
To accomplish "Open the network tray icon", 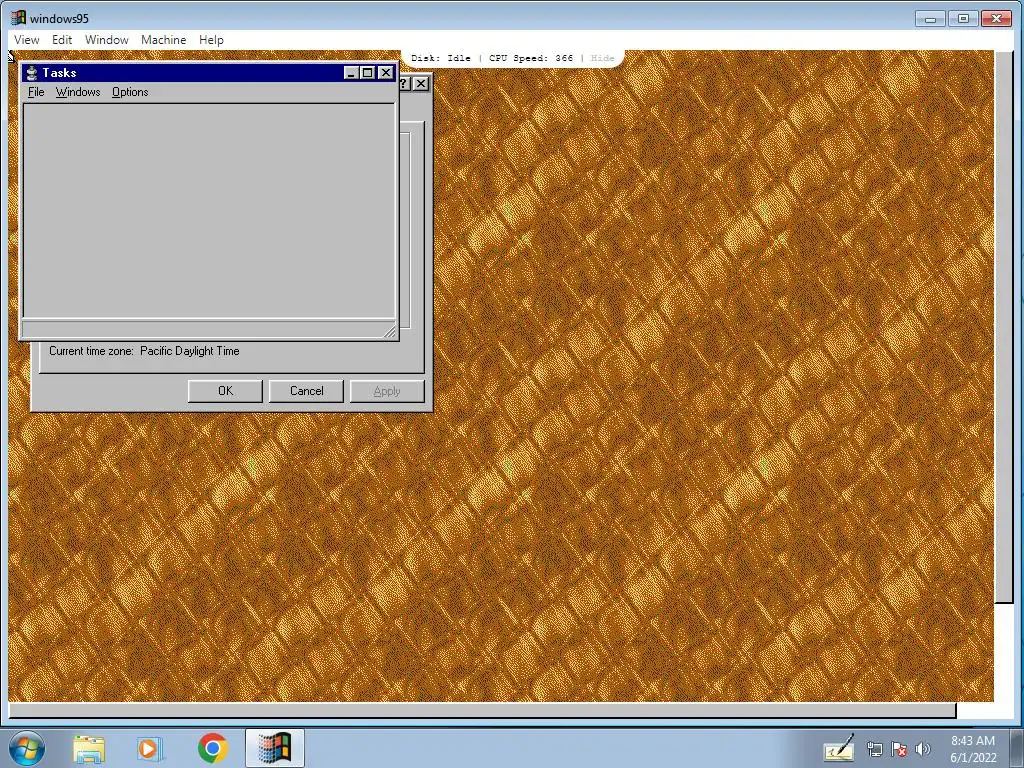I will coord(874,749).
